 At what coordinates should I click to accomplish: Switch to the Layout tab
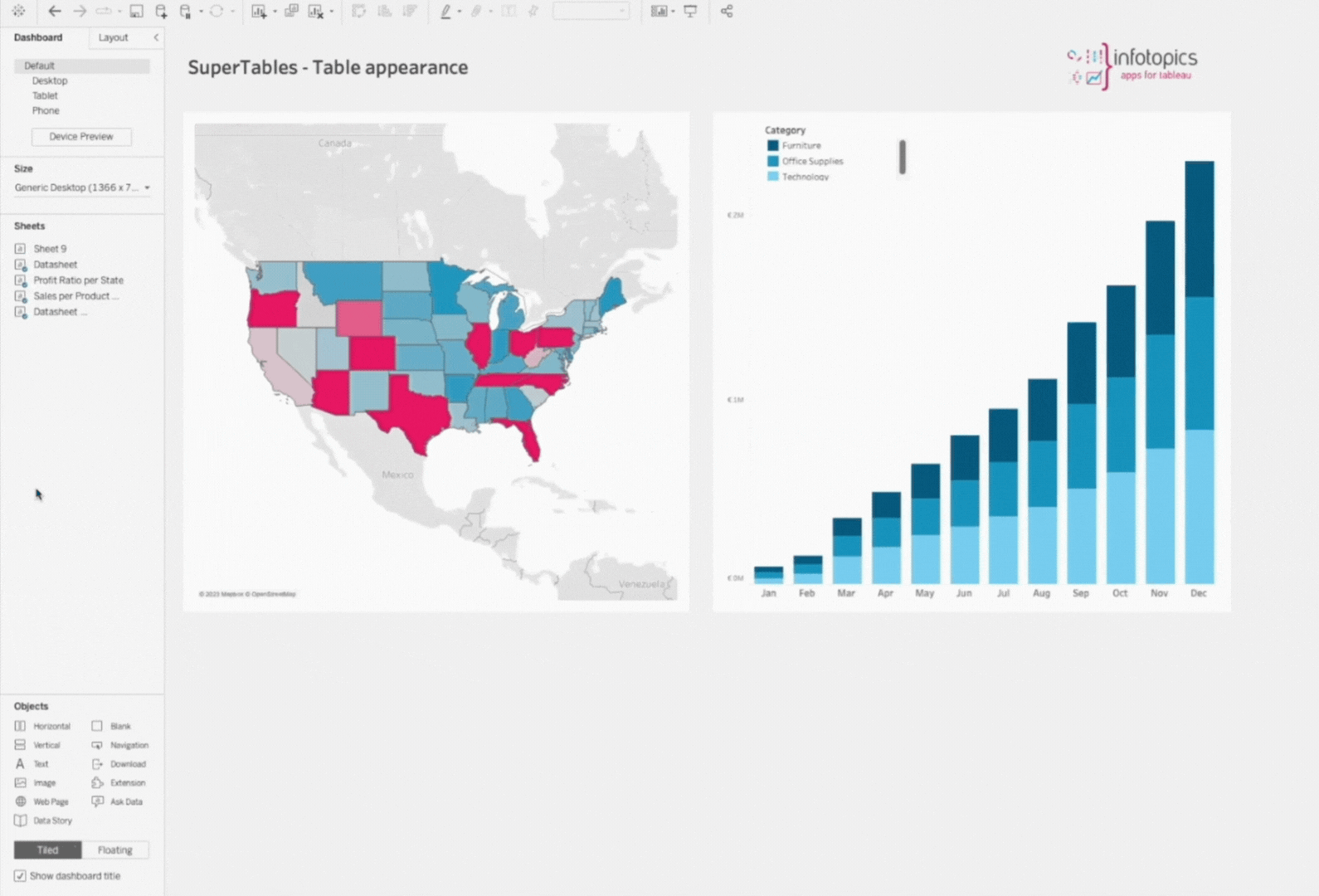(x=113, y=37)
